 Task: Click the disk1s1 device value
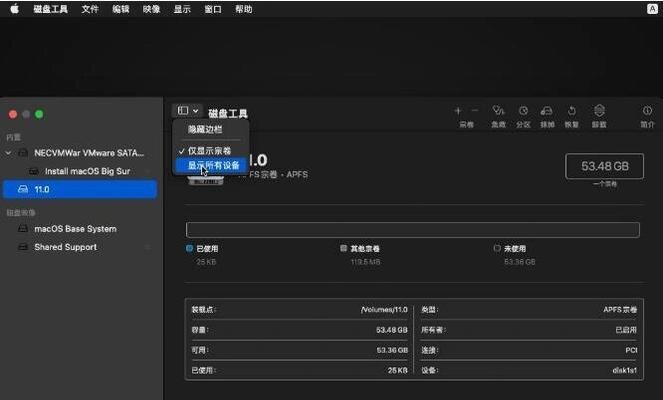click(625, 370)
